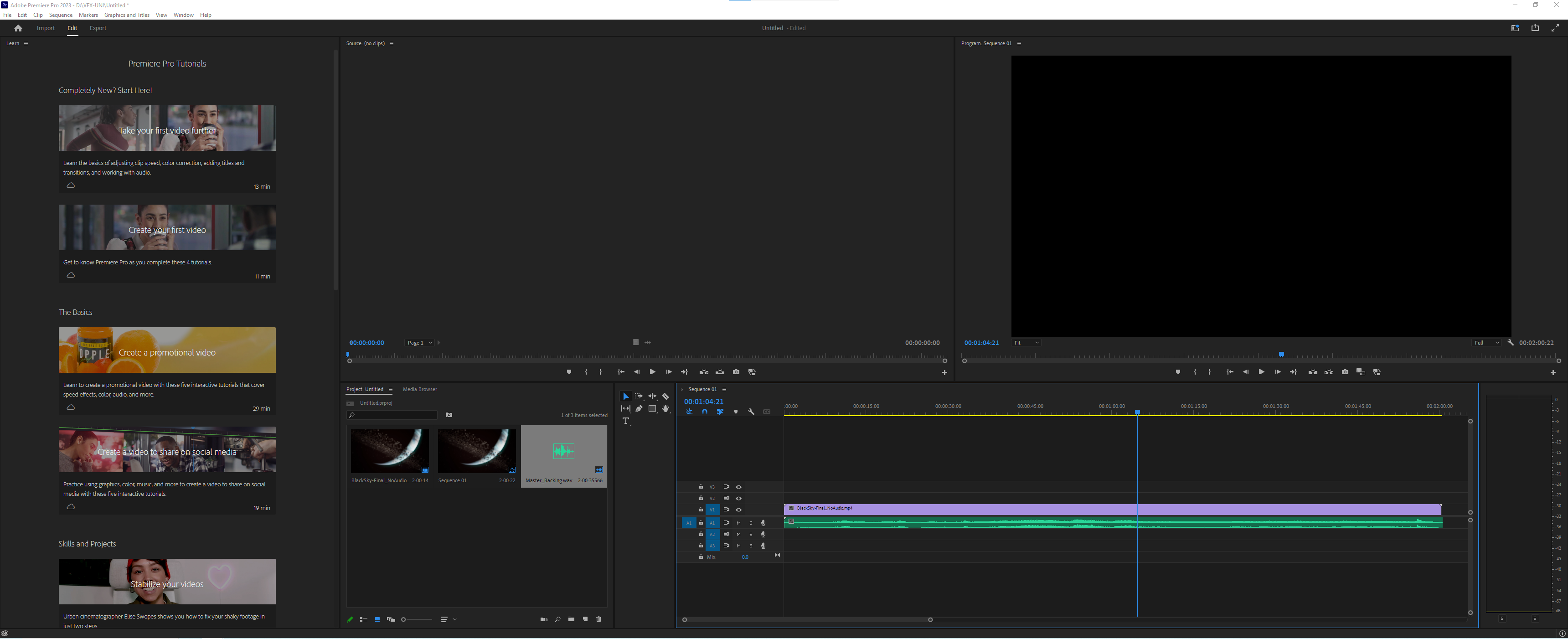
Task: Select the Type tool
Action: click(x=626, y=421)
